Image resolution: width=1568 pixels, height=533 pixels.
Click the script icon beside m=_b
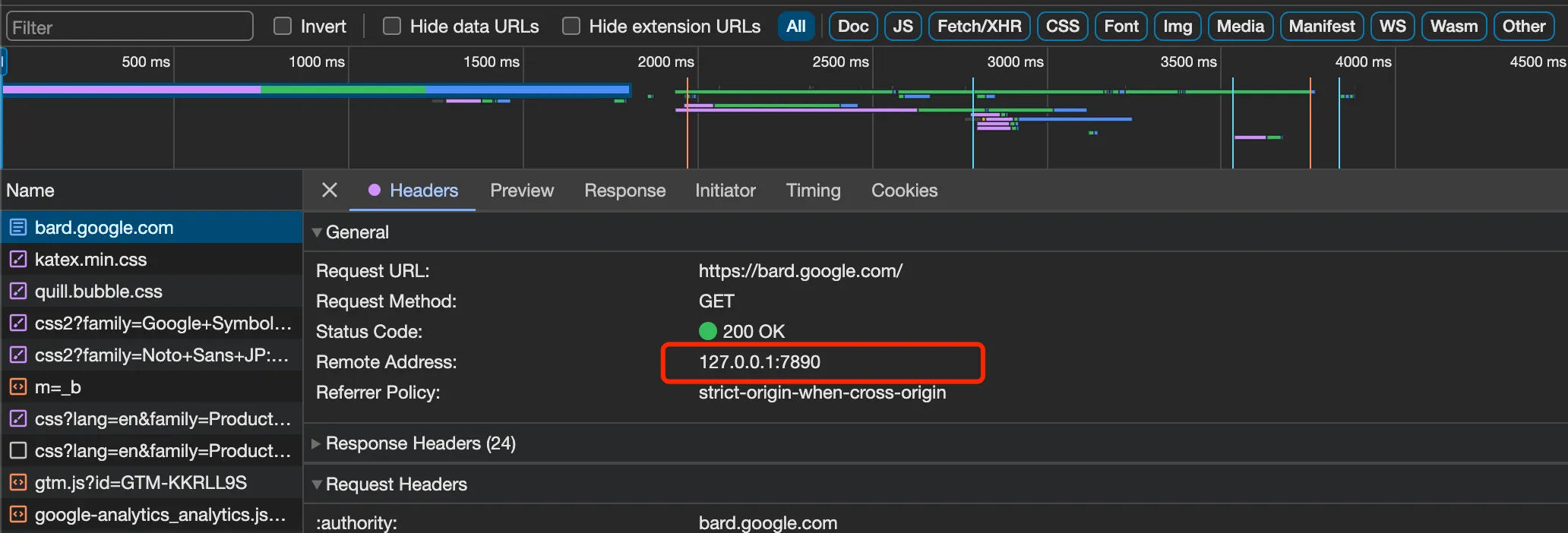tap(18, 387)
